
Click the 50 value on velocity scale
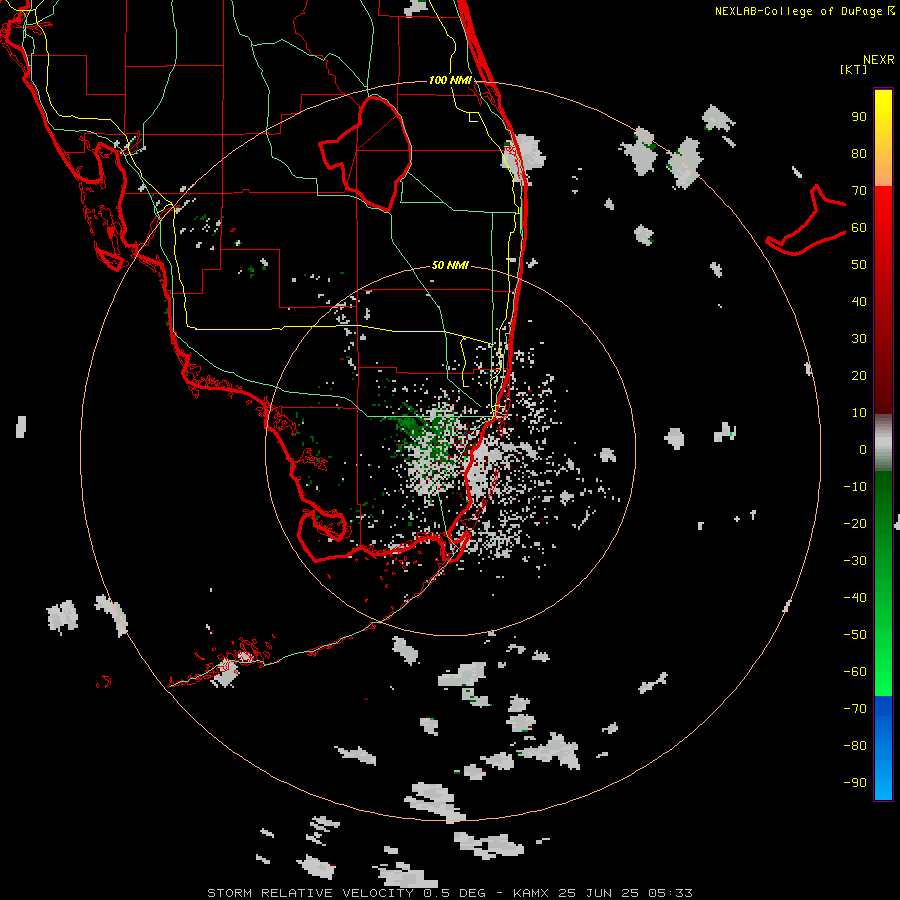859,265
